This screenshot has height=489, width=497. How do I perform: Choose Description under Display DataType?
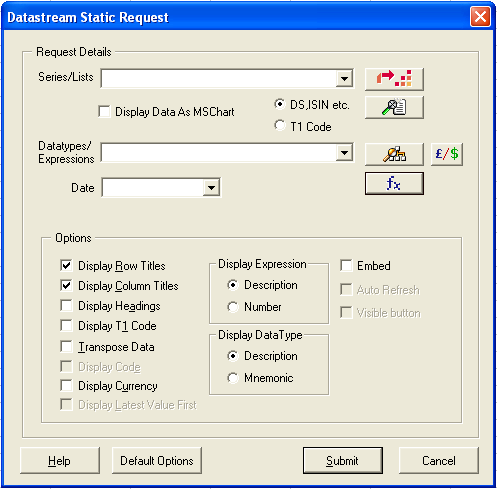click(233, 356)
